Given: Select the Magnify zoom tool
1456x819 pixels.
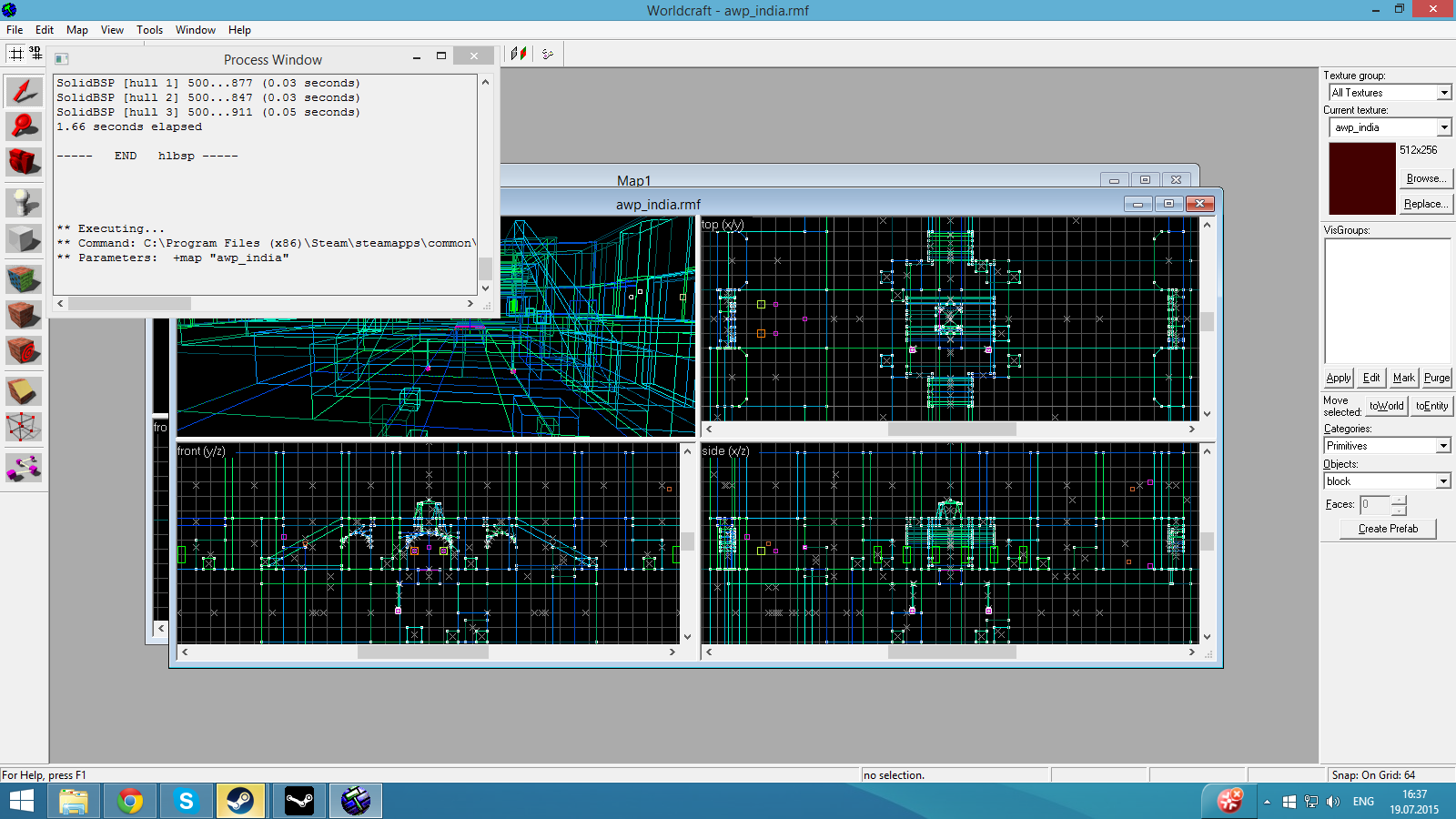Looking at the screenshot, I should coord(24,126).
